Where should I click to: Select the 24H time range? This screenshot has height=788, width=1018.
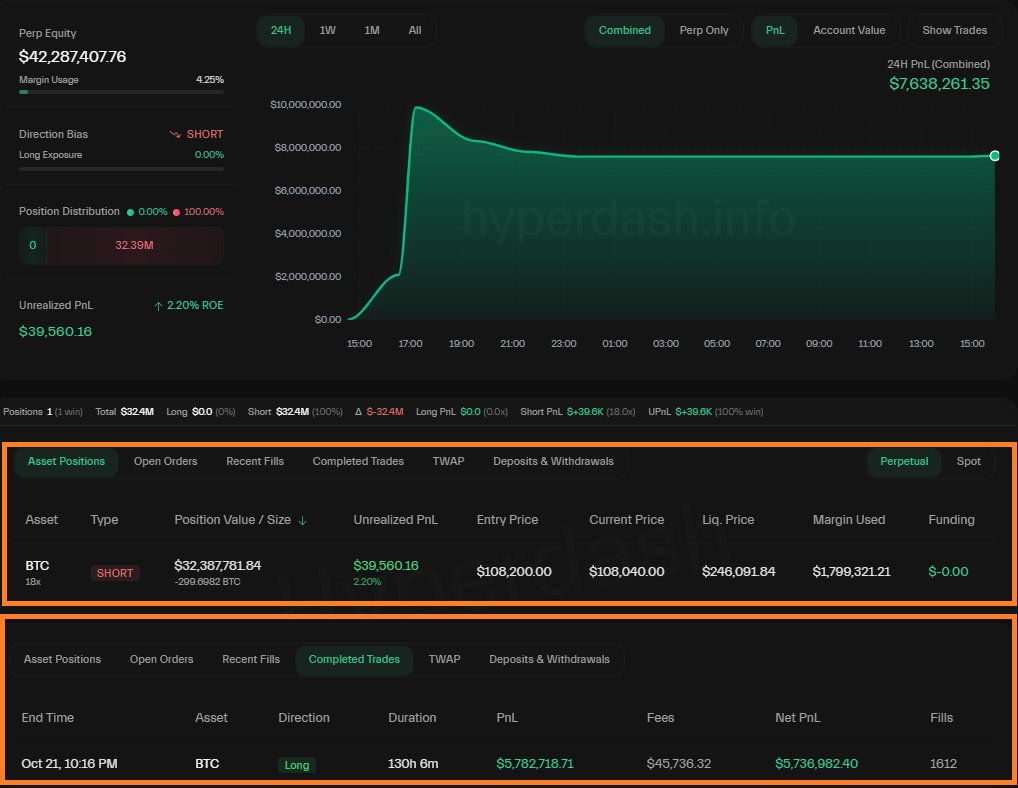point(280,31)
